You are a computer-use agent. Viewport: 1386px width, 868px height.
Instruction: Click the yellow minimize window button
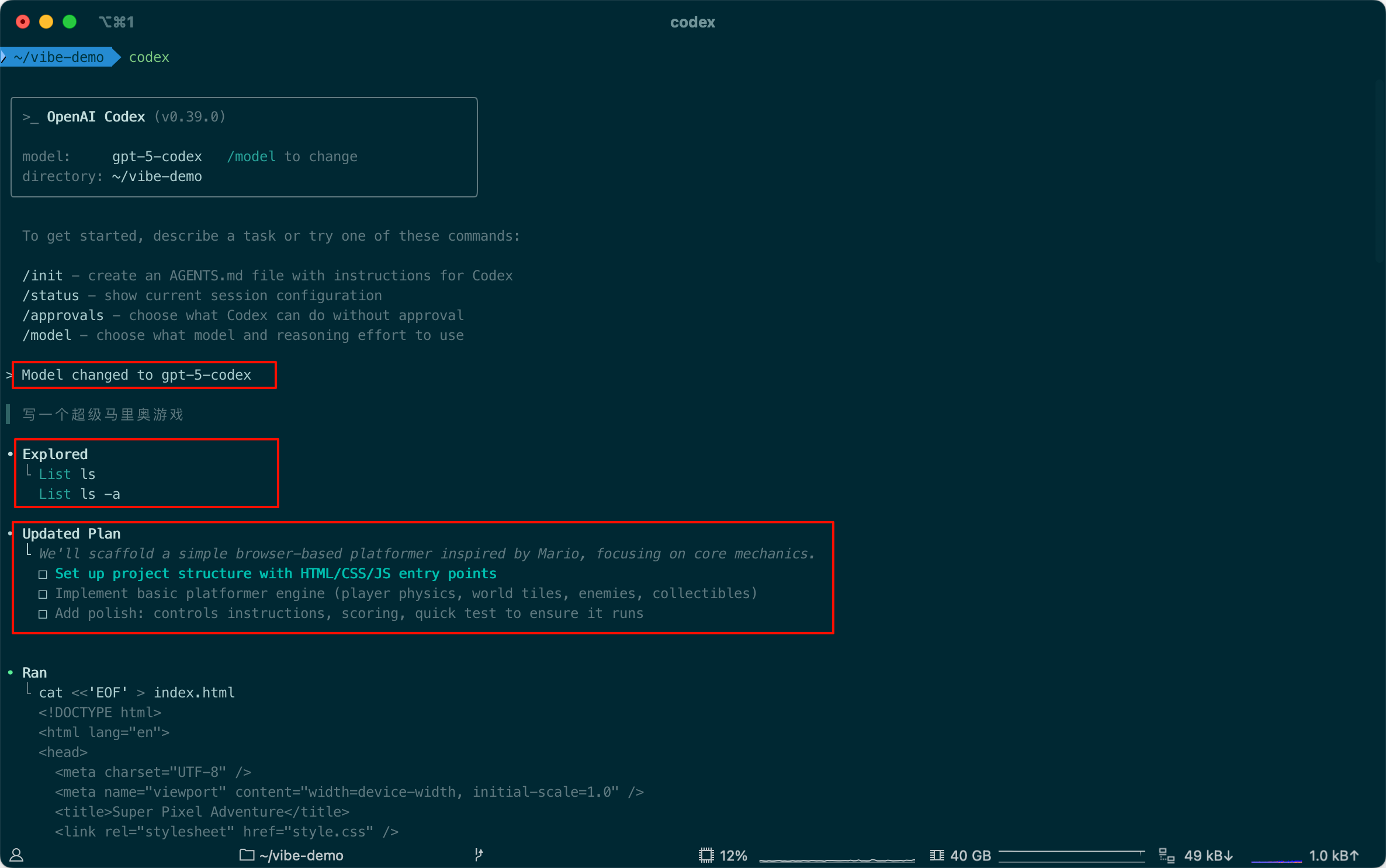pyautogui.click(x=46, y=22)
